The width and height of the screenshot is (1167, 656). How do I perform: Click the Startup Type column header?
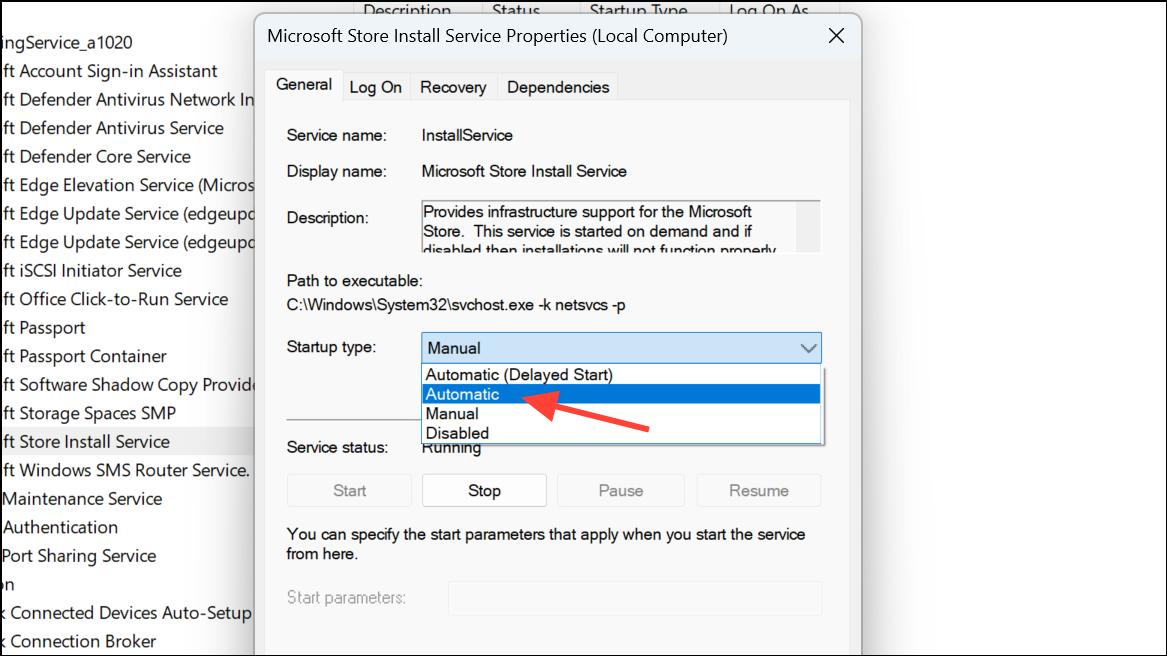click(x=639, y=9)
